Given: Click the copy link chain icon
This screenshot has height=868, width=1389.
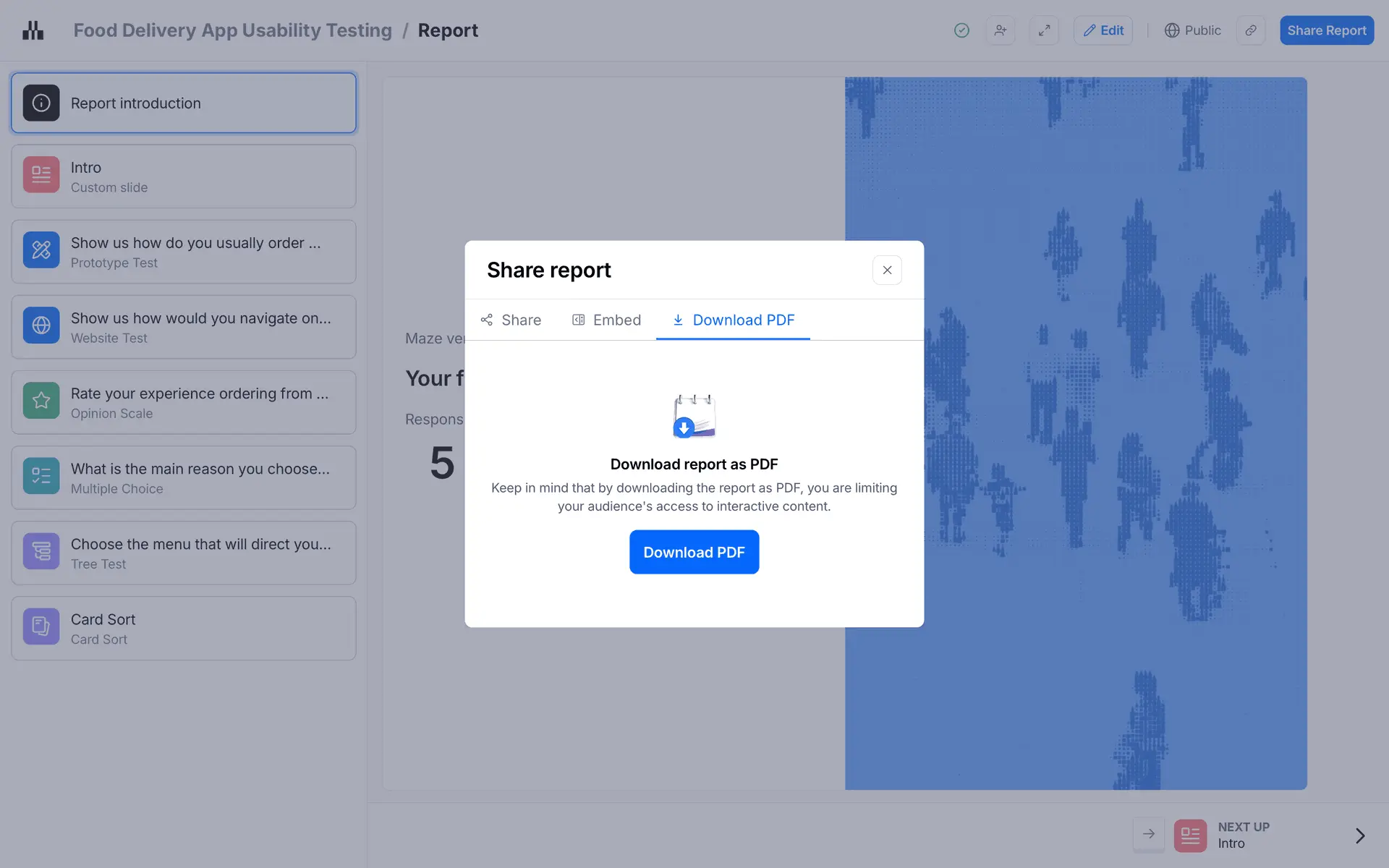Looking at the screenshot, I should coord(1250,30).
